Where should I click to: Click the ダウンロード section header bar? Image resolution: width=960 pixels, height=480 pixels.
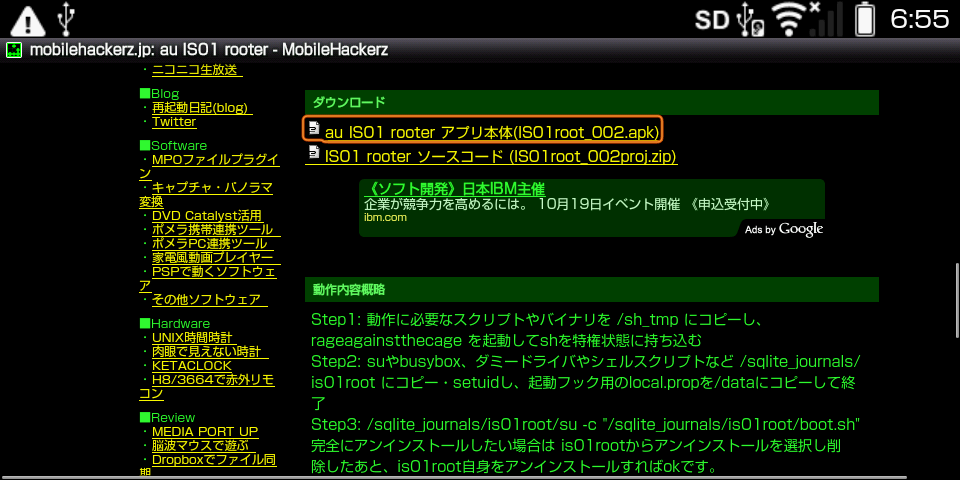pos(591,102)
